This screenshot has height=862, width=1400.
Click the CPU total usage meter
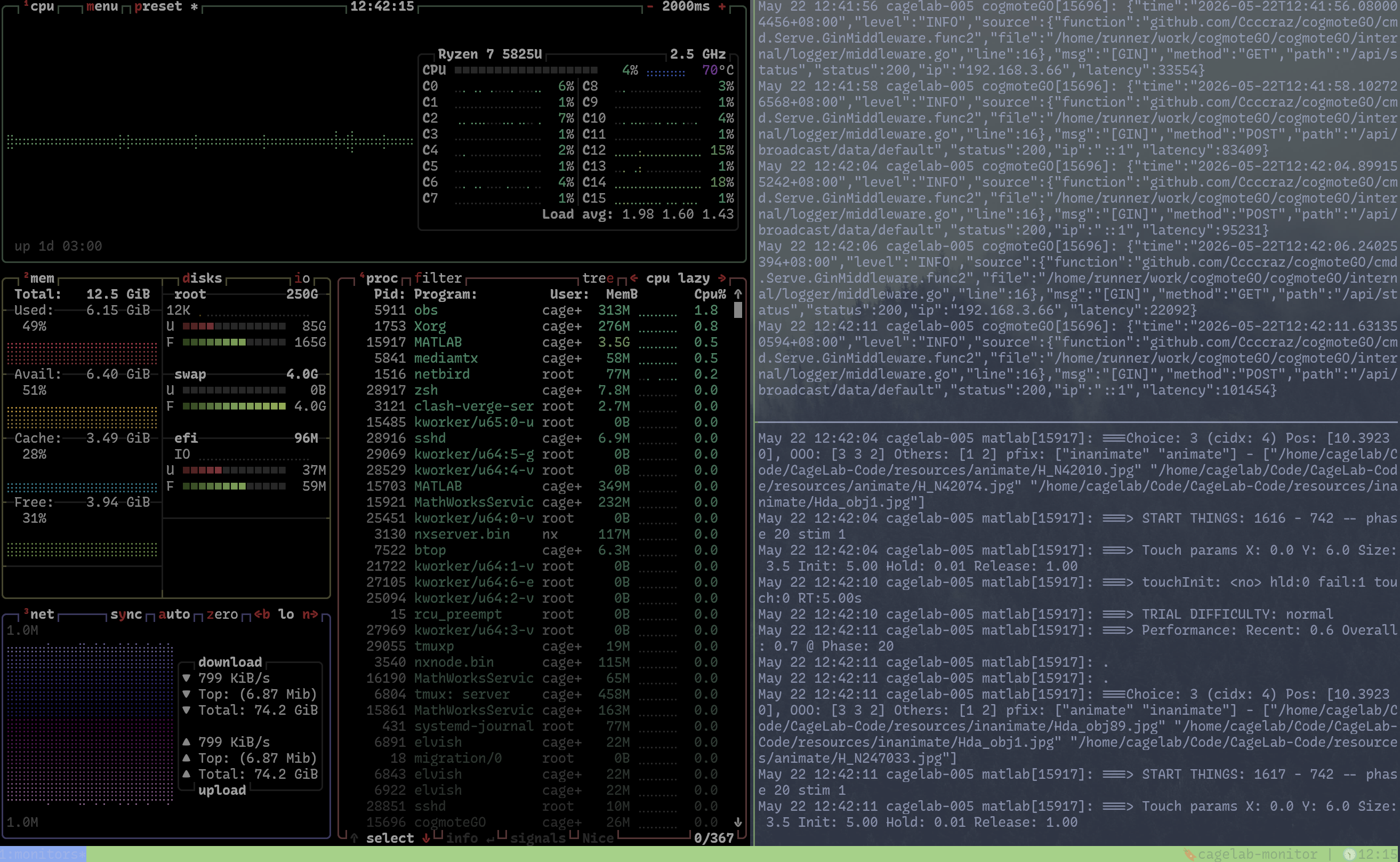point(526,70)
